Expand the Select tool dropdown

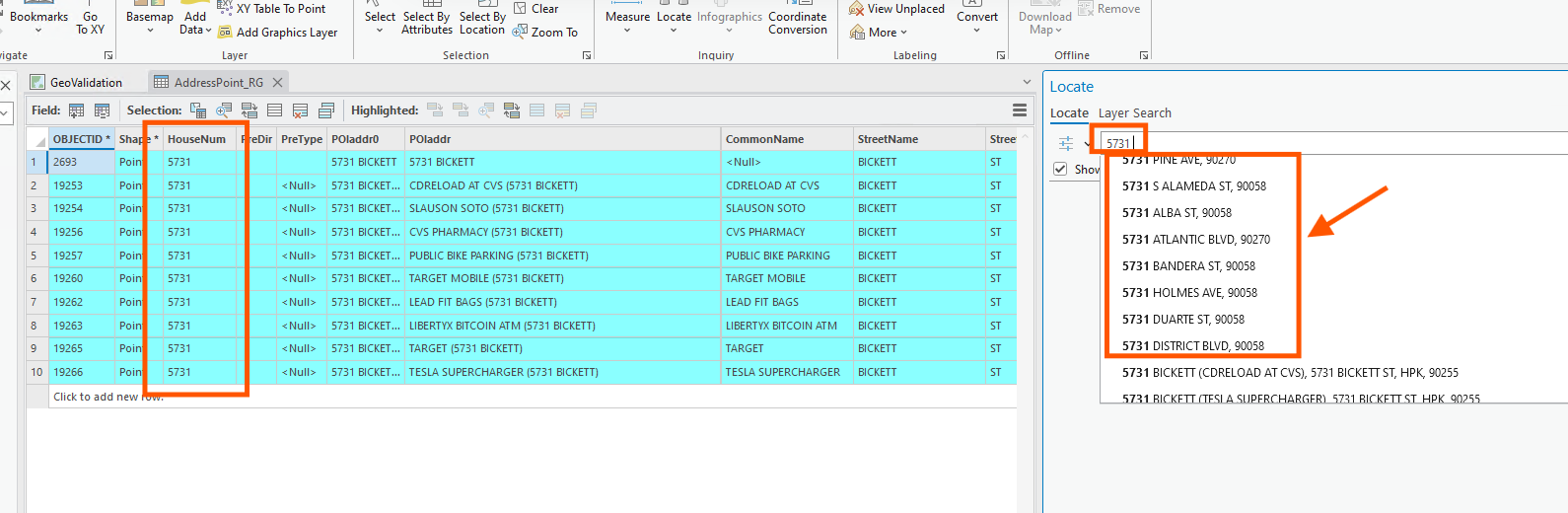point(380,31)
